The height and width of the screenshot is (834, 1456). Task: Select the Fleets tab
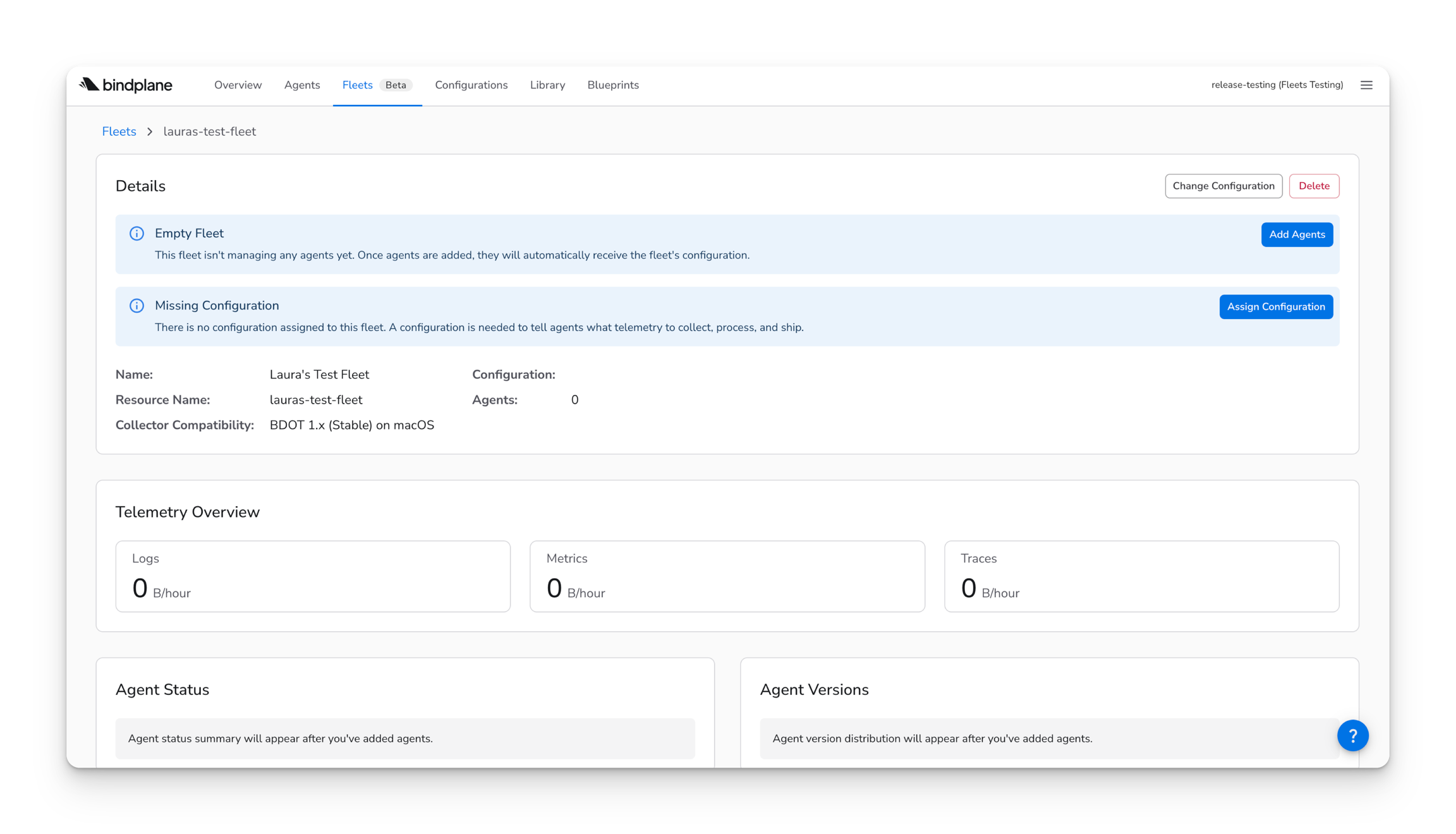tap(357, 85)
